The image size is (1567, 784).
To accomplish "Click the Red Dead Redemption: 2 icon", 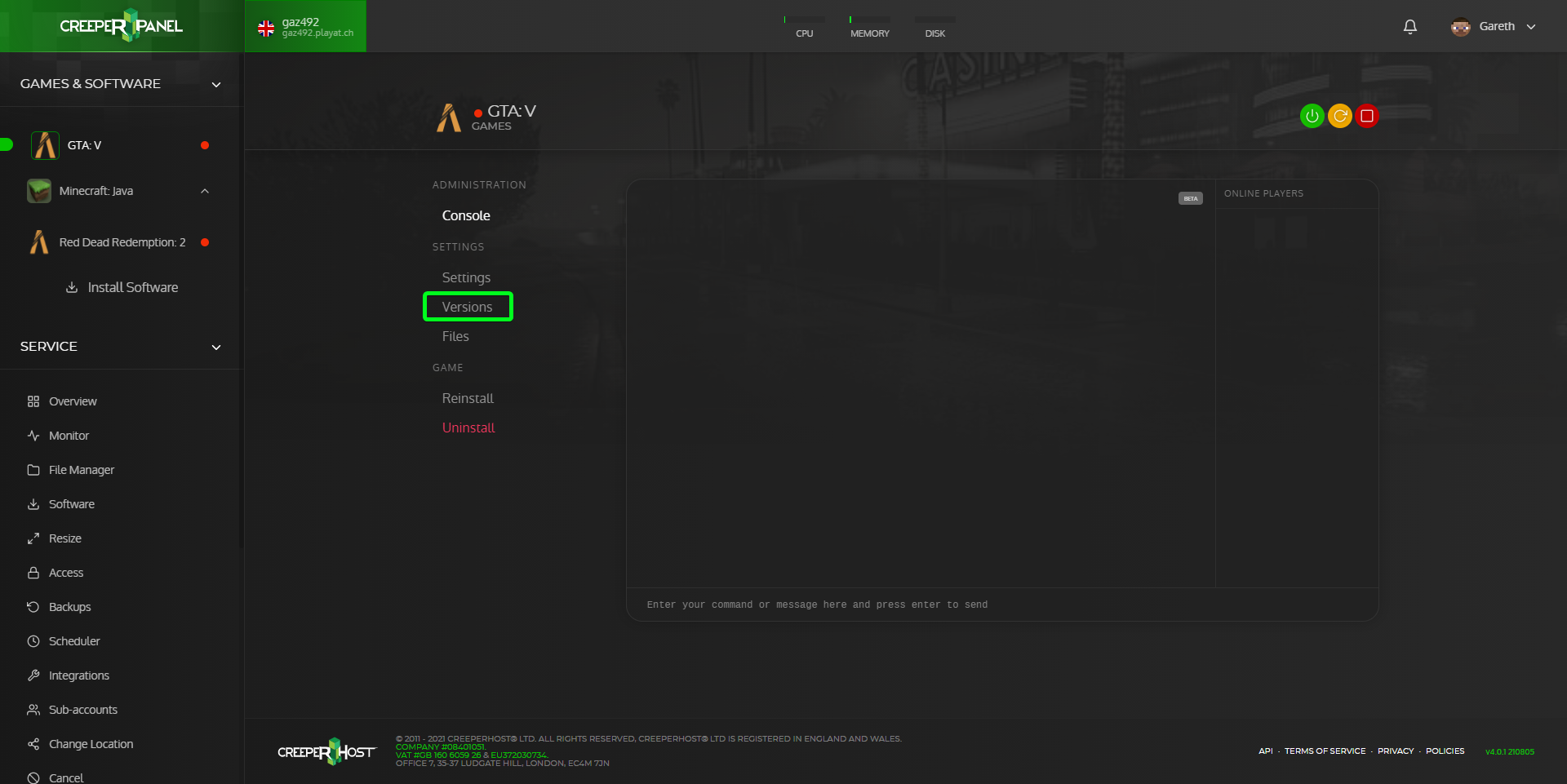I will 39,242.
